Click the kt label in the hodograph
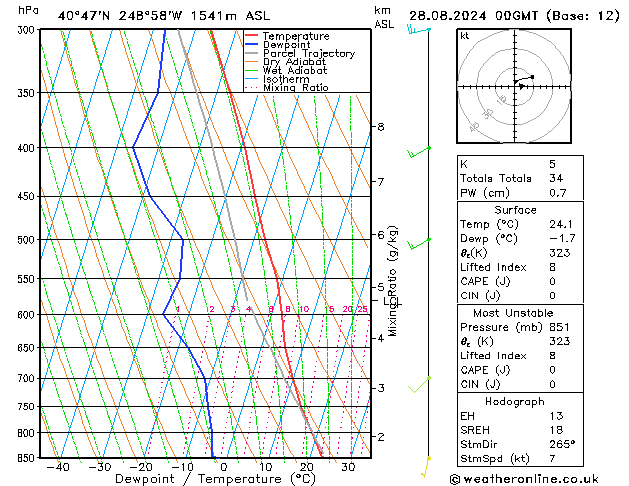Viewport: 629px width, 486px height. click(465, 36)
